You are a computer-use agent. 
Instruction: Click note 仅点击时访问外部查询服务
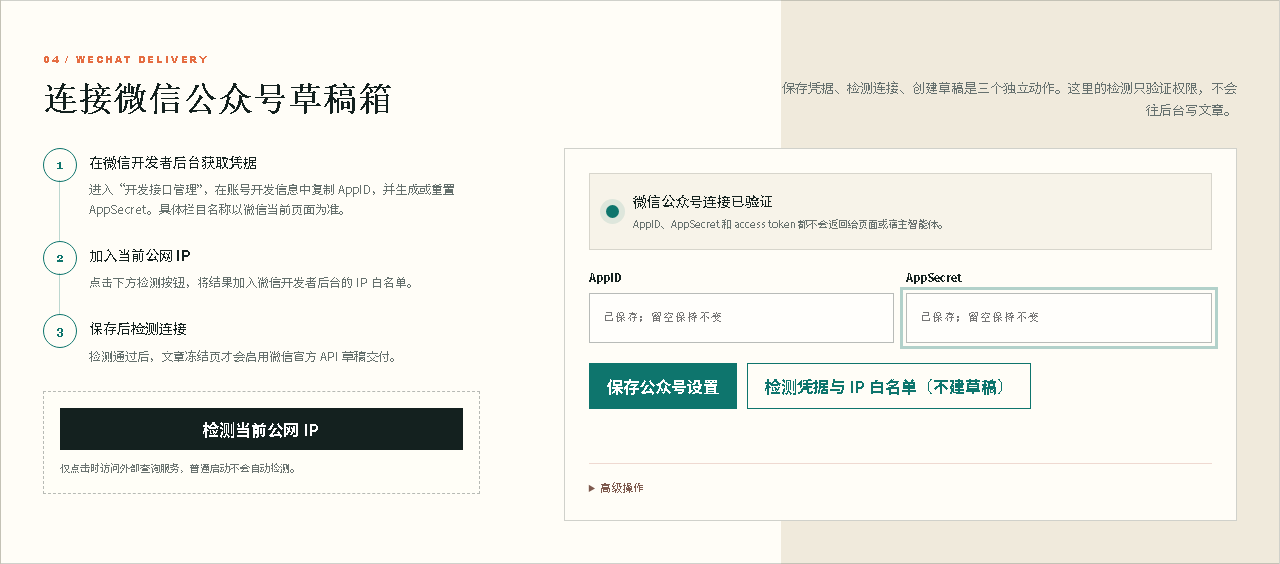point(179,468)
